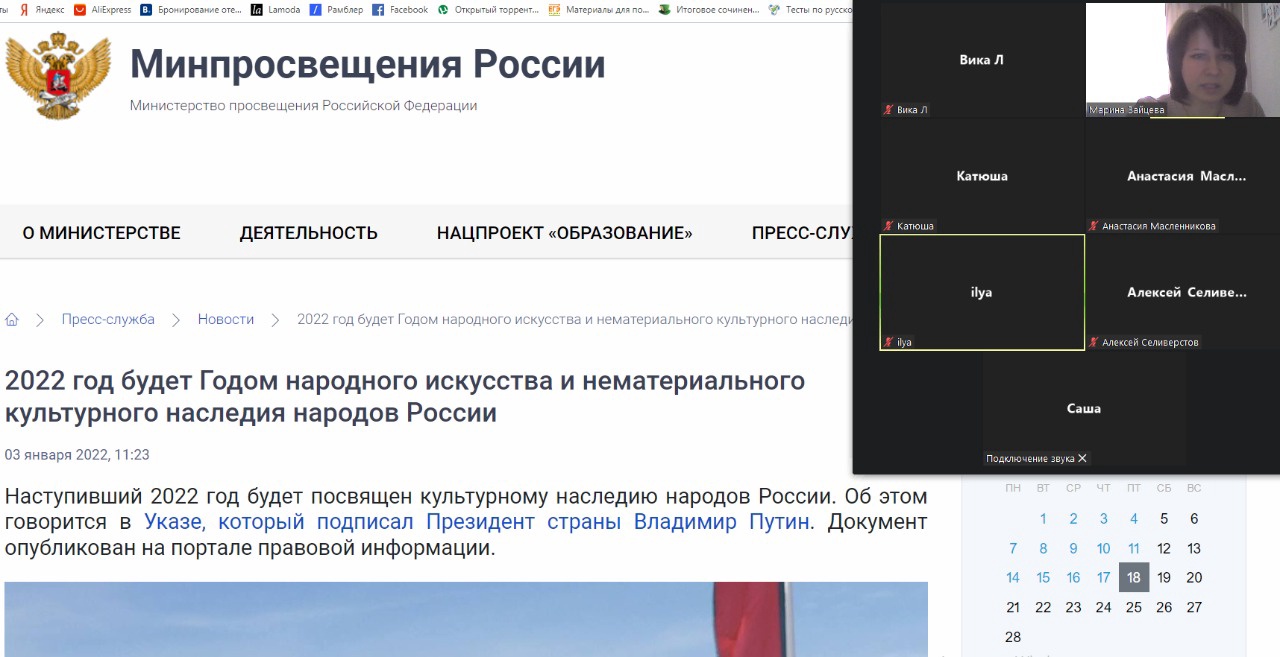
Task: Open the AliExpress bookmark icon
Action: click(x=80, y=10)
